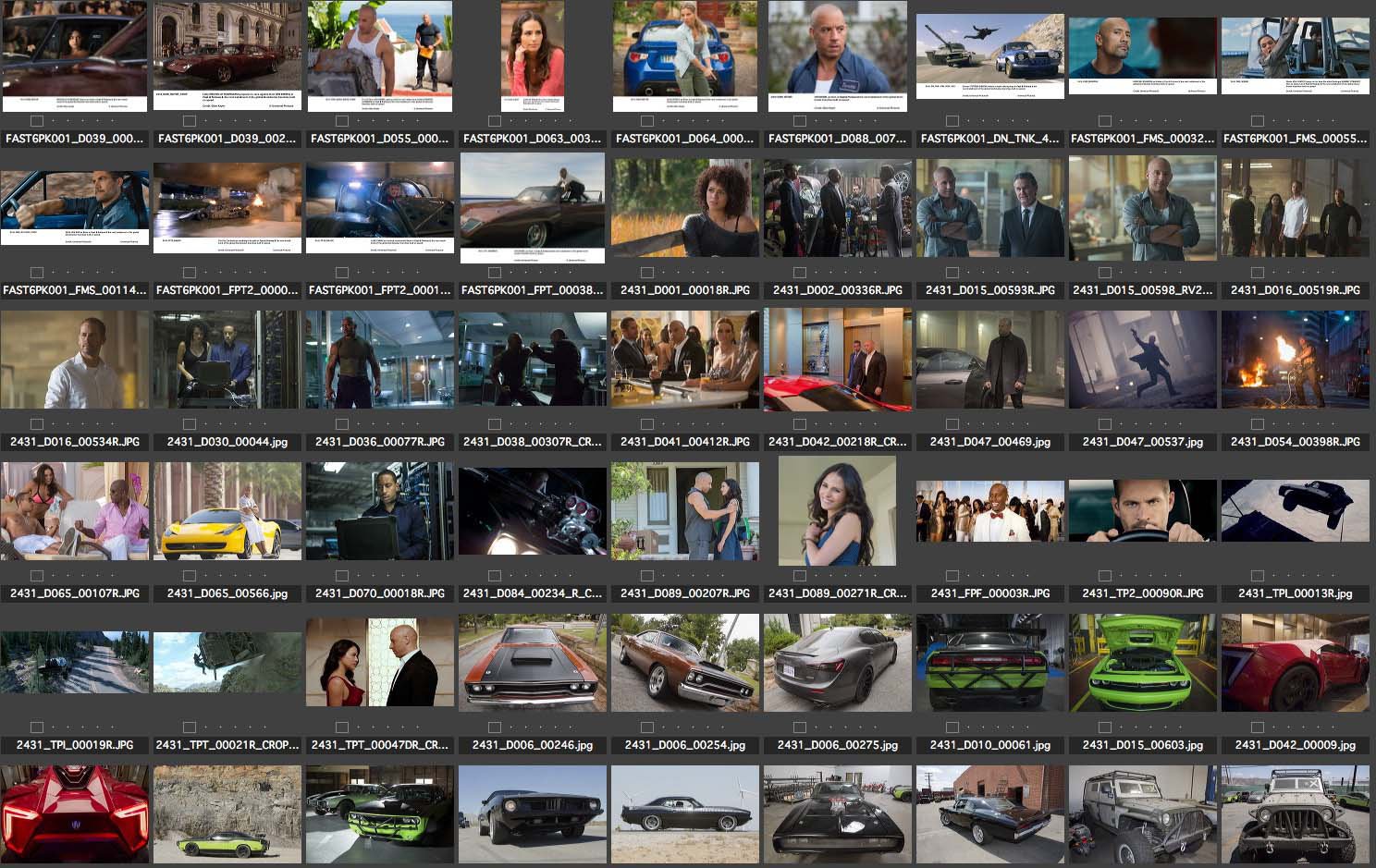This screenshot has width=1376, height=868.
Task: Pick the 2431_D065_00107R.JPG thumbnail
Action: click(x=75, y=511)
